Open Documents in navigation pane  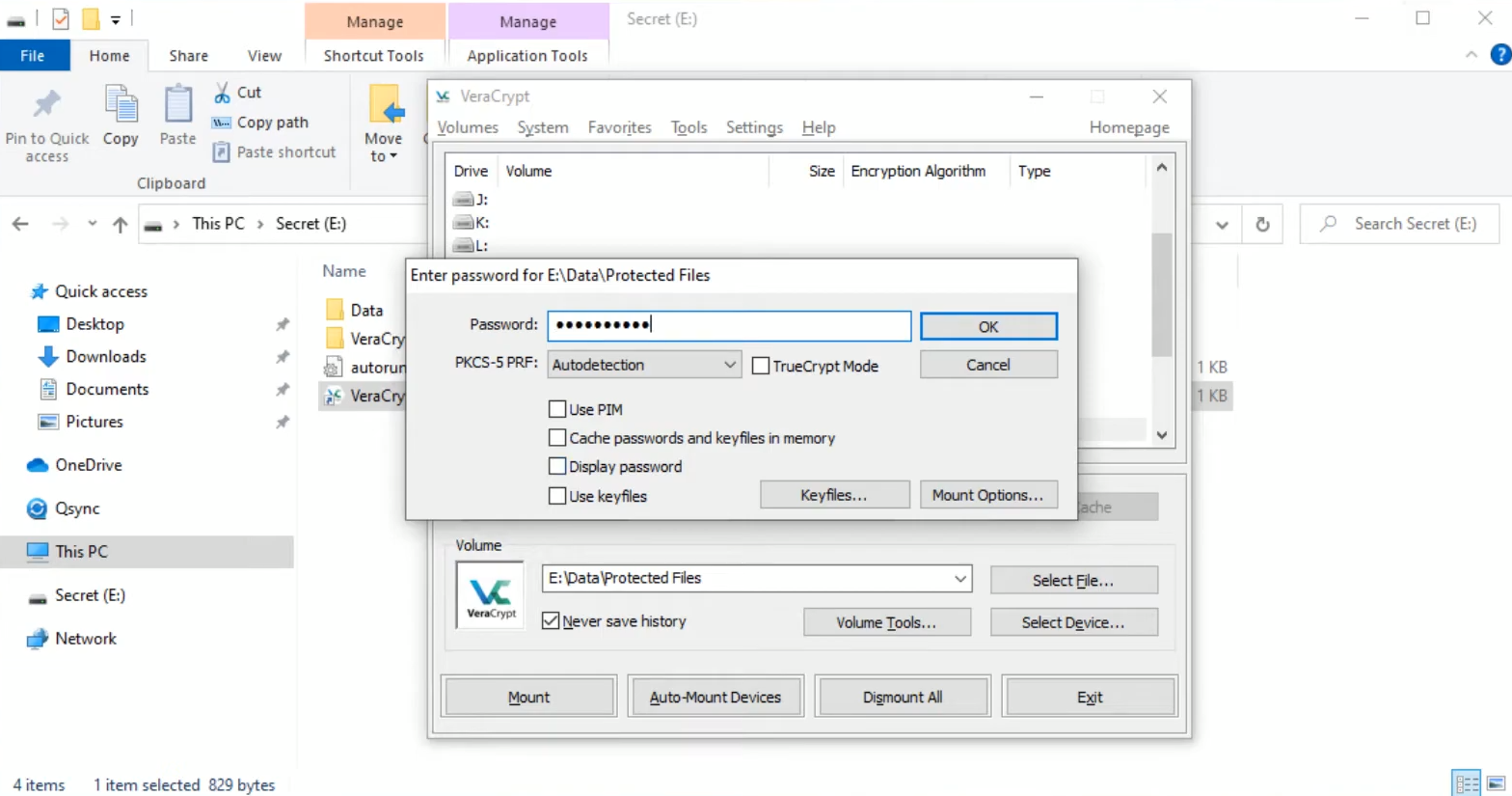(x=107, y=389)
